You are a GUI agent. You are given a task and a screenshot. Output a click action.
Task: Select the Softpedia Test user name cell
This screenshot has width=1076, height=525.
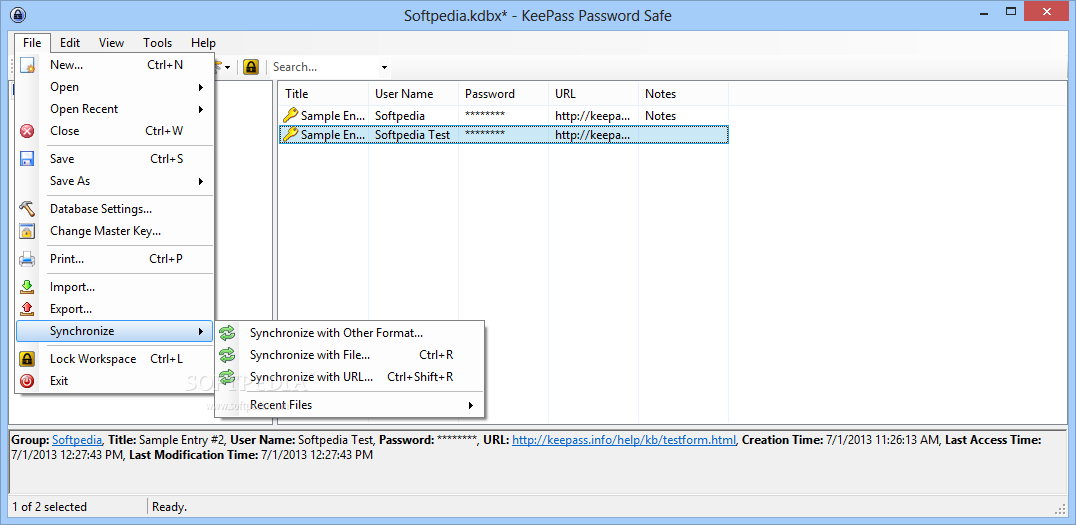412,135
